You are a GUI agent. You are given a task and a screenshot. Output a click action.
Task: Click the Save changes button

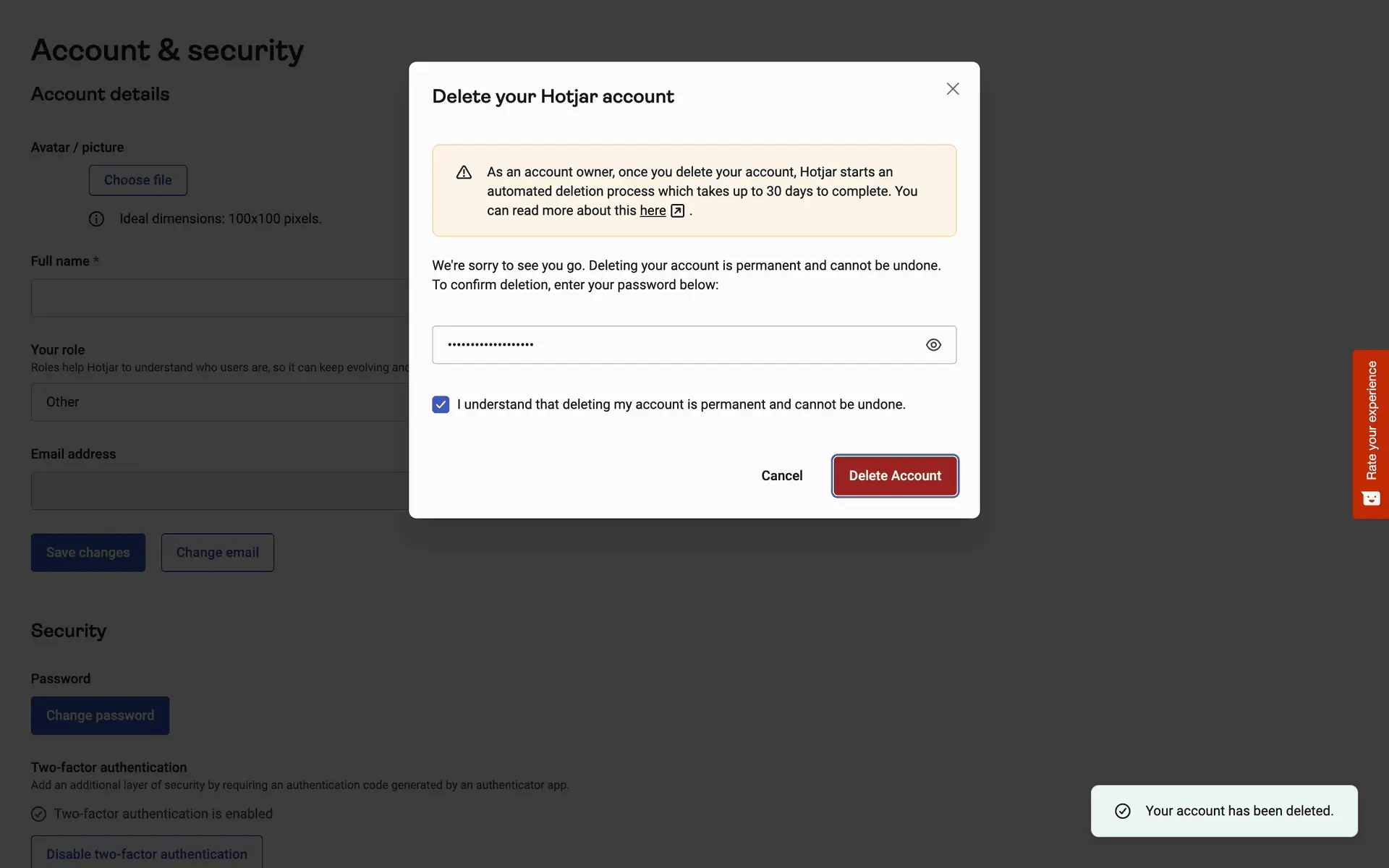[x=88, y=553]
